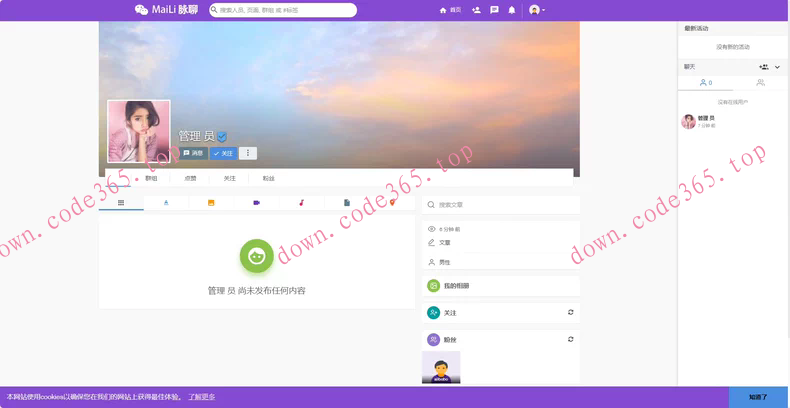790x408 pixels.
Task: Open the 了解更多 cookie link
Action: tap(202, 397)
